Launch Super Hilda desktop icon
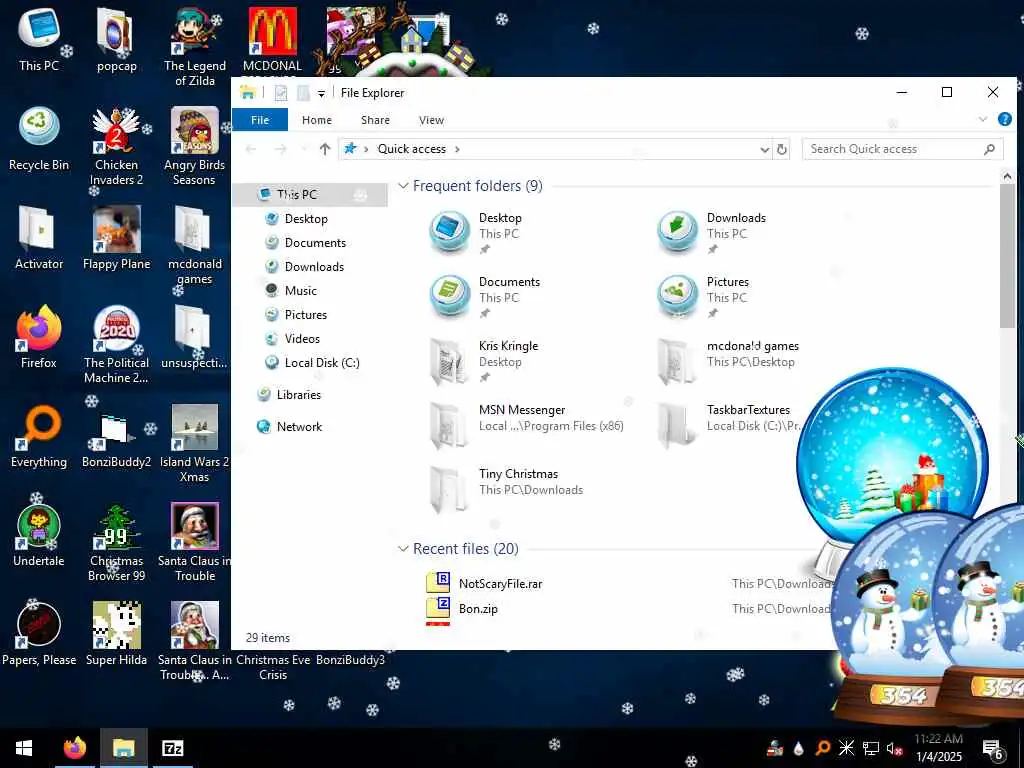This screenshot has width=1024, height=768. click(116, 634)
